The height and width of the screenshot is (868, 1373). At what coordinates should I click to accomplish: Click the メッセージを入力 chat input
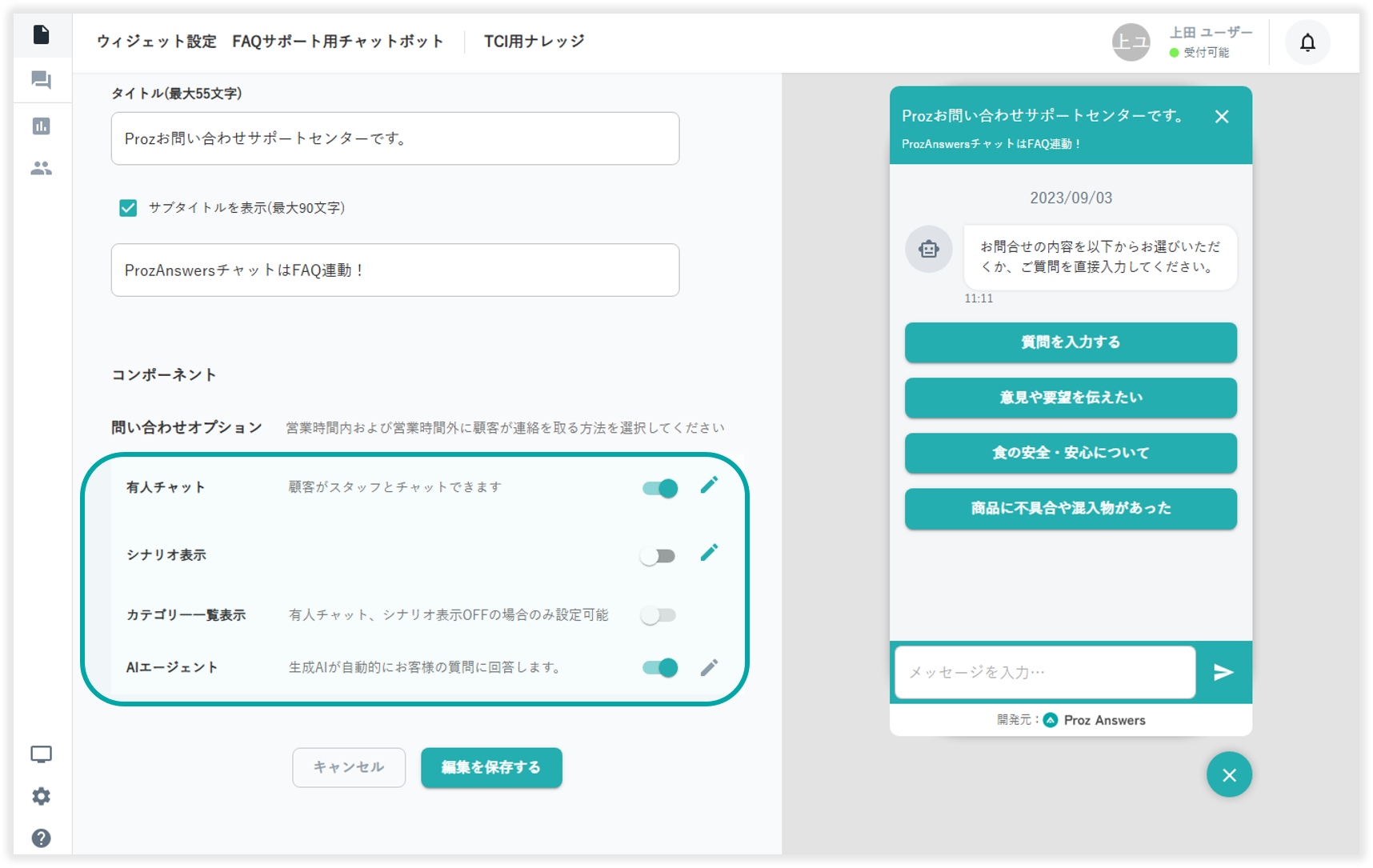1045,672
